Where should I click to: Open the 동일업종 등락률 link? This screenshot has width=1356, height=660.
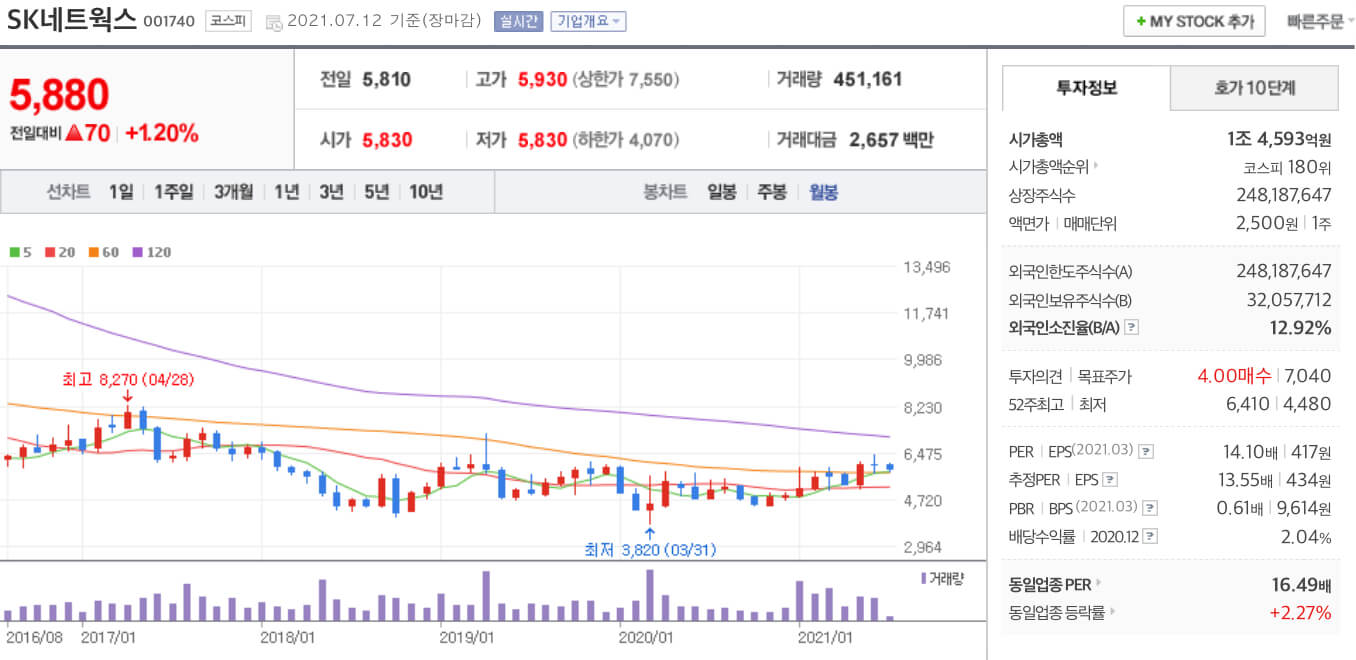coord(1062,612)
